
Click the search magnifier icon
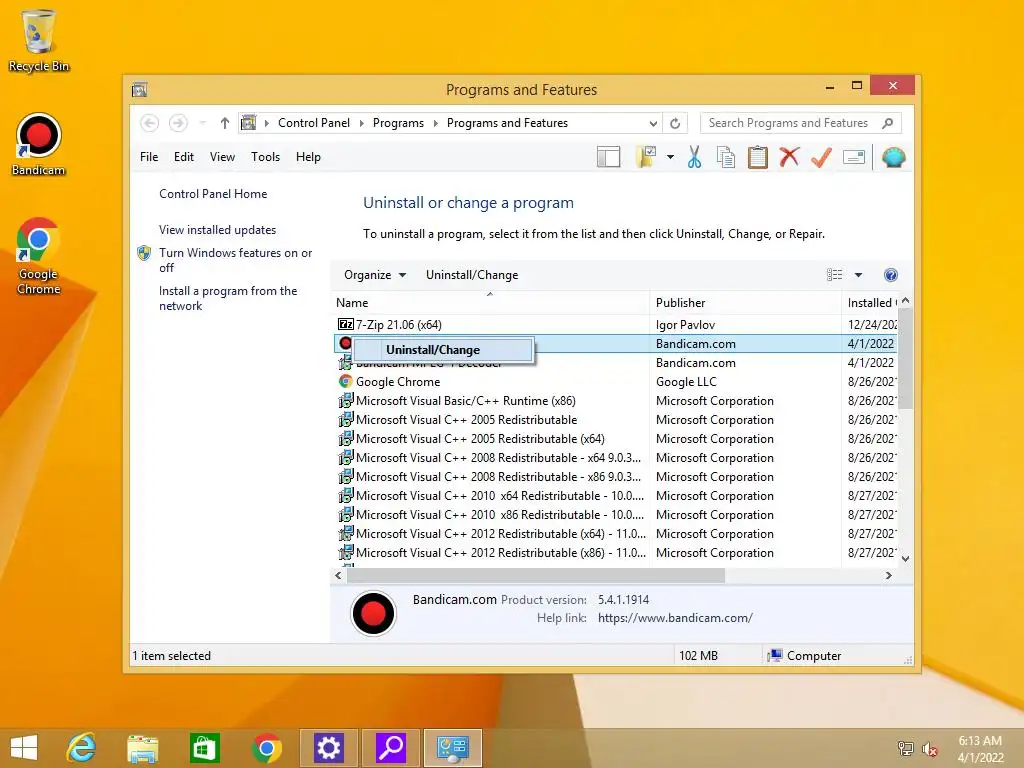pos(887,123)
